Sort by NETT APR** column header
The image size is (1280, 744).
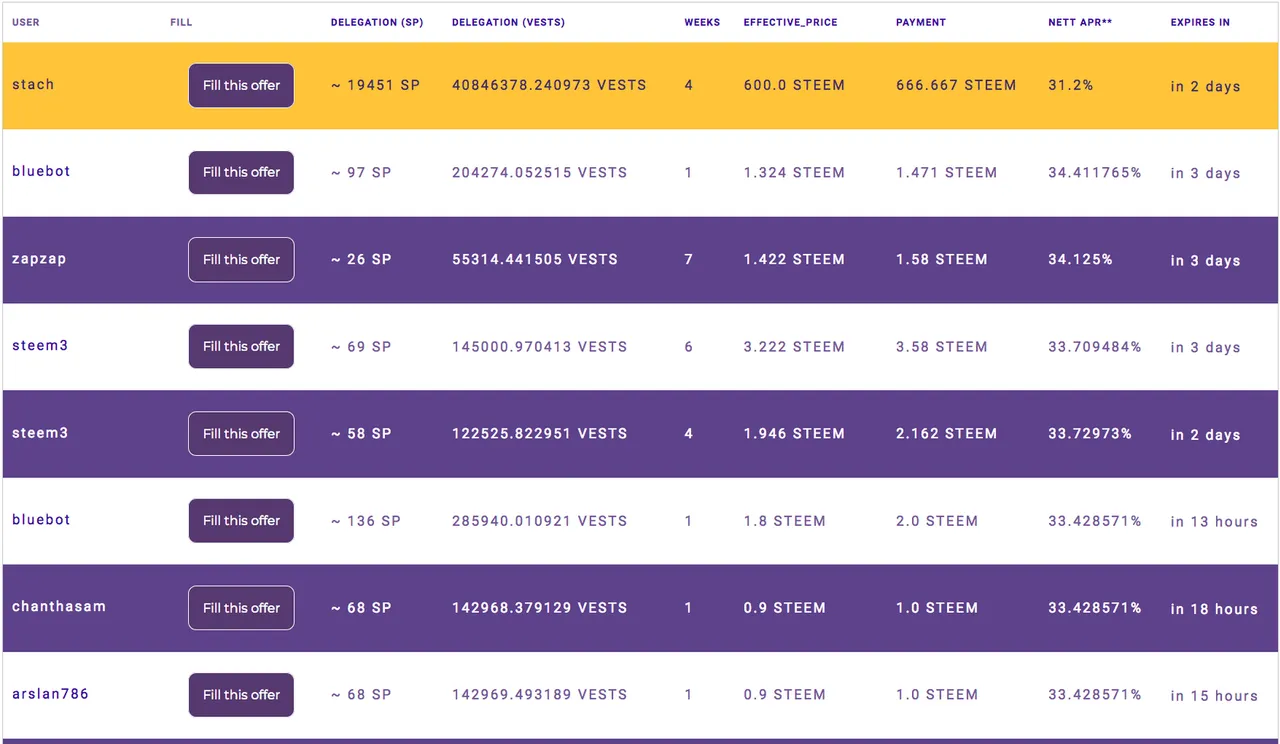point(1080,22)
